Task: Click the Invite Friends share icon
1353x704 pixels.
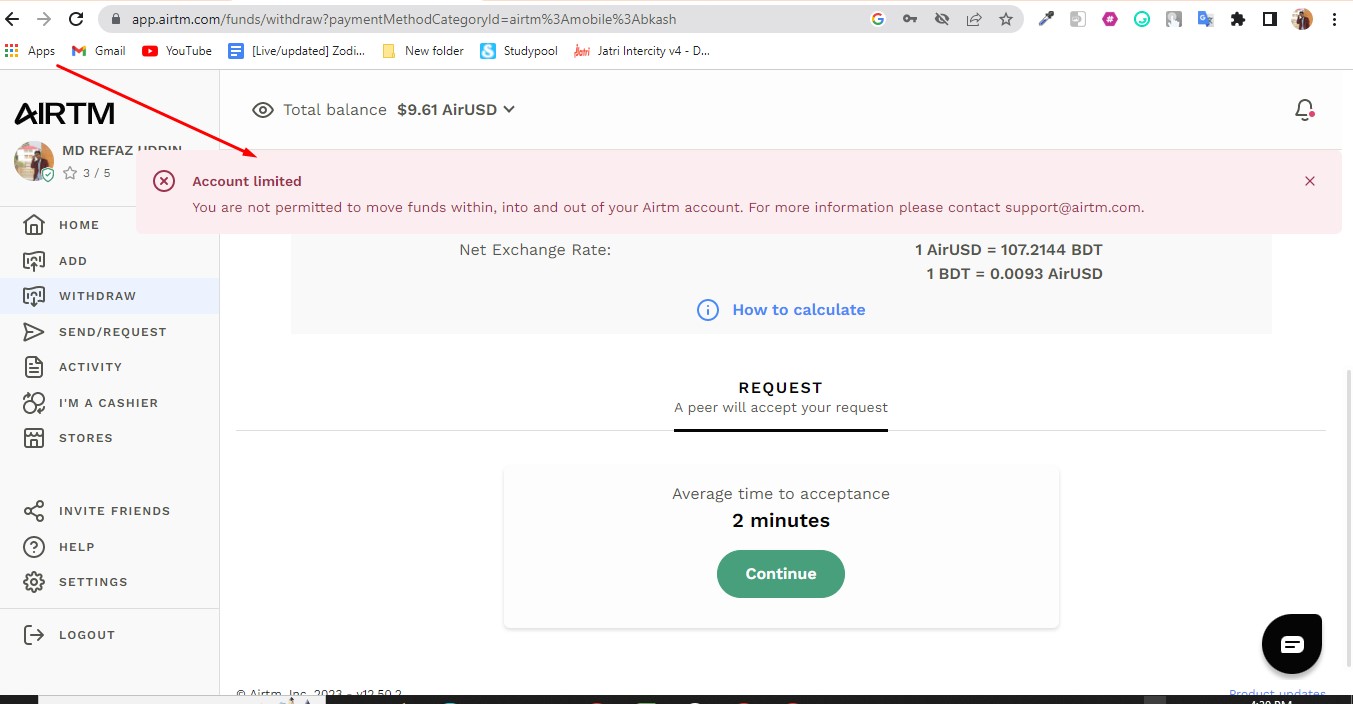Action: (x=34, y=511)
